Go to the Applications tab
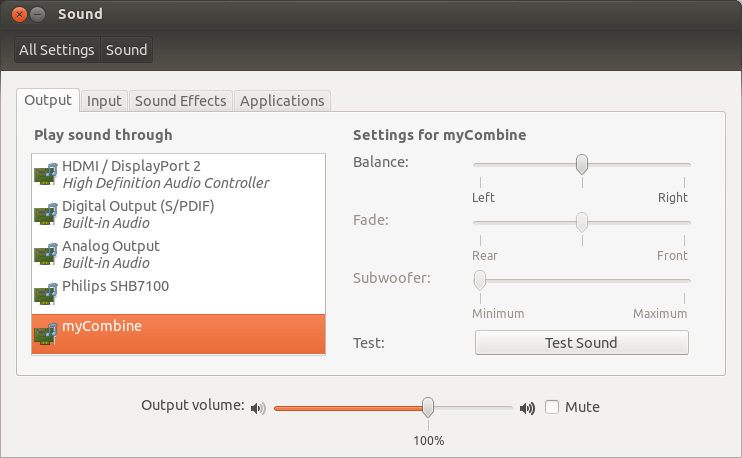The image size is (742, 458). (x=282, y=101)
